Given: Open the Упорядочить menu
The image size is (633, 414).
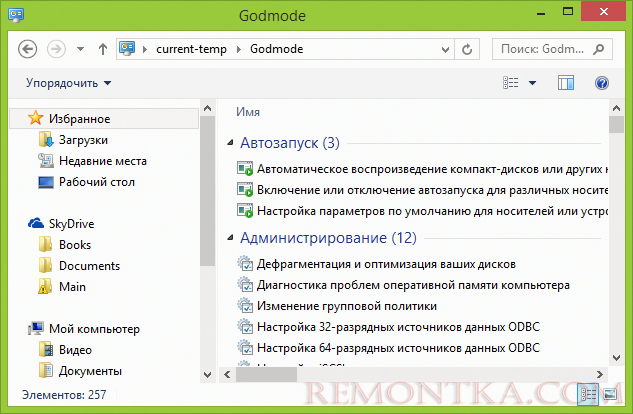Looking at the screenshot, I should coord(68,83).
